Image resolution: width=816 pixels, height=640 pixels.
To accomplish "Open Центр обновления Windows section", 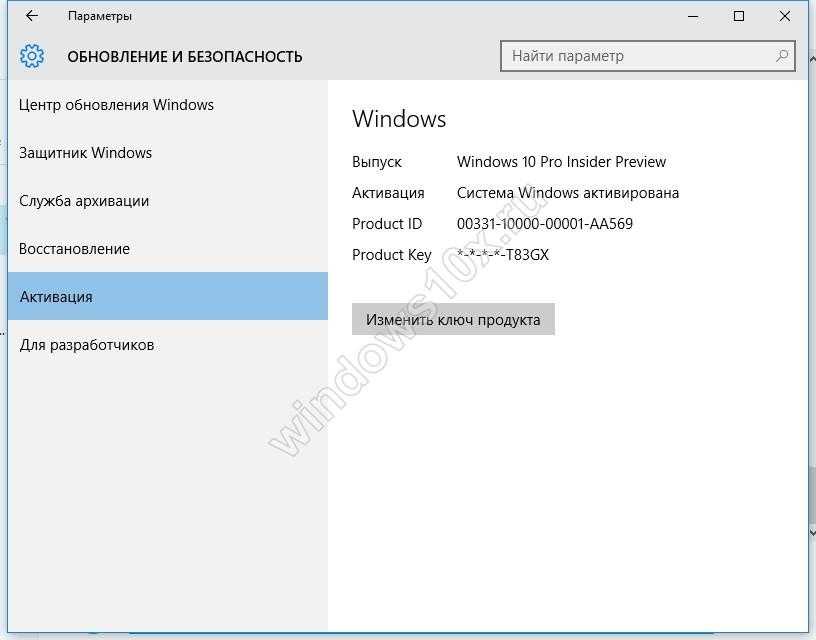I will 116,105.
